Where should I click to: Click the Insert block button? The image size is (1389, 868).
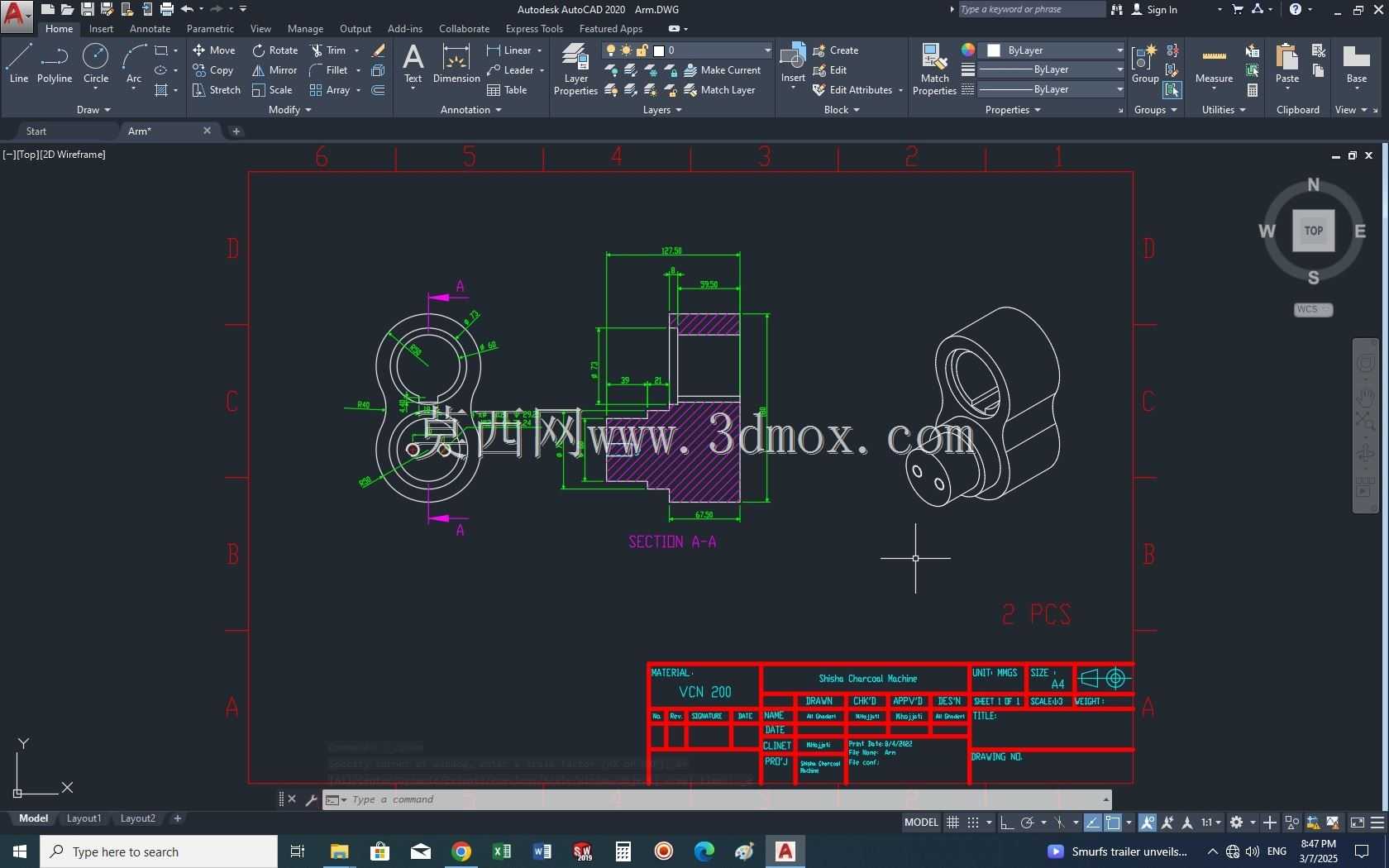pos(793,64)
